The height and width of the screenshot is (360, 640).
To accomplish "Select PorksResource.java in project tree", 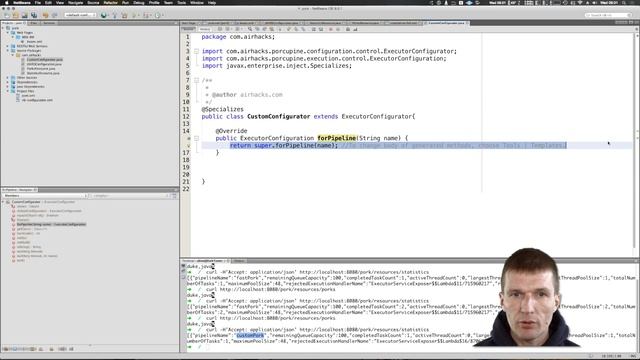I will pyautogui.click(x=41, y=69).
